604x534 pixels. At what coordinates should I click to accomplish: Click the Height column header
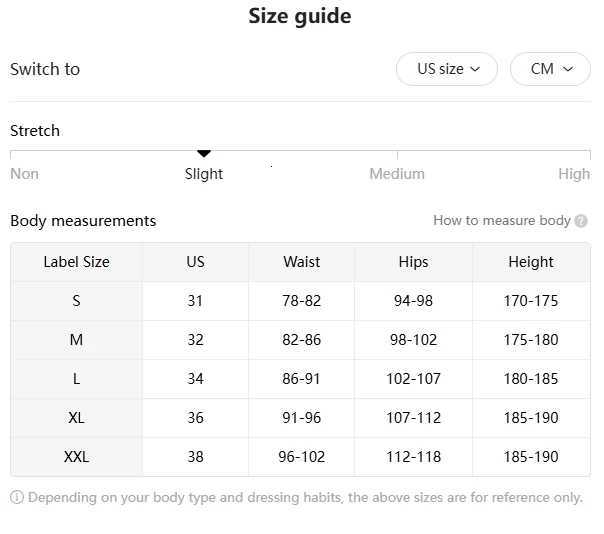(530, 262)
